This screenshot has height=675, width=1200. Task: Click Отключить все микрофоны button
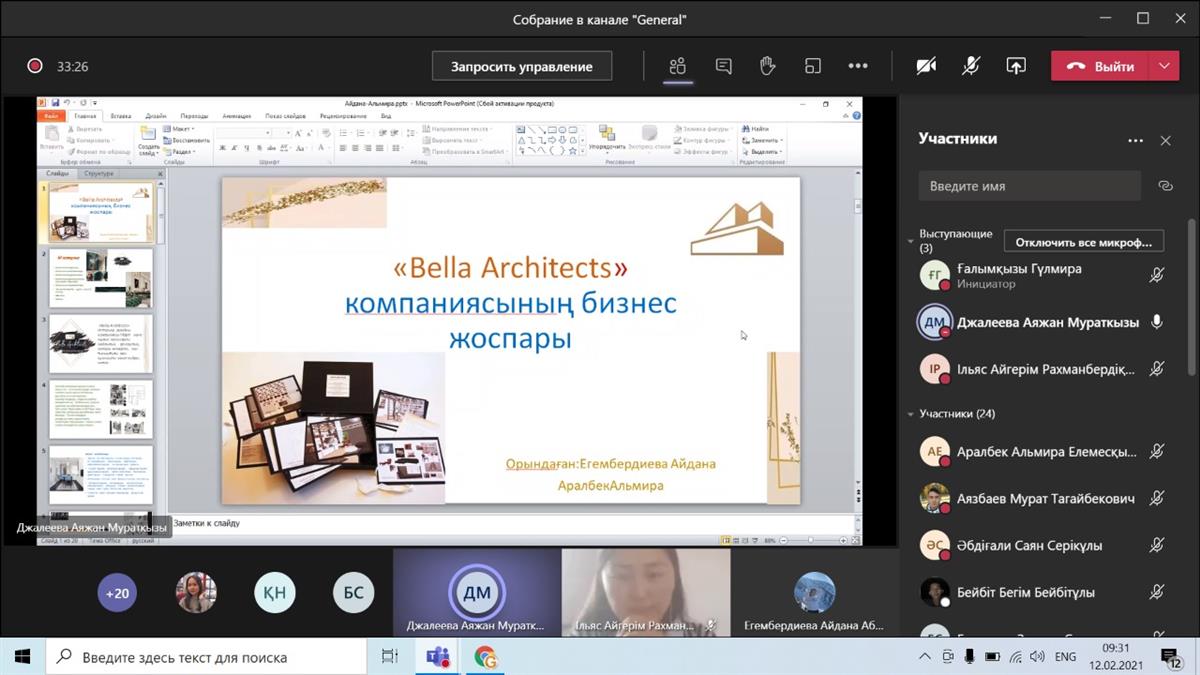(1084, 242)
